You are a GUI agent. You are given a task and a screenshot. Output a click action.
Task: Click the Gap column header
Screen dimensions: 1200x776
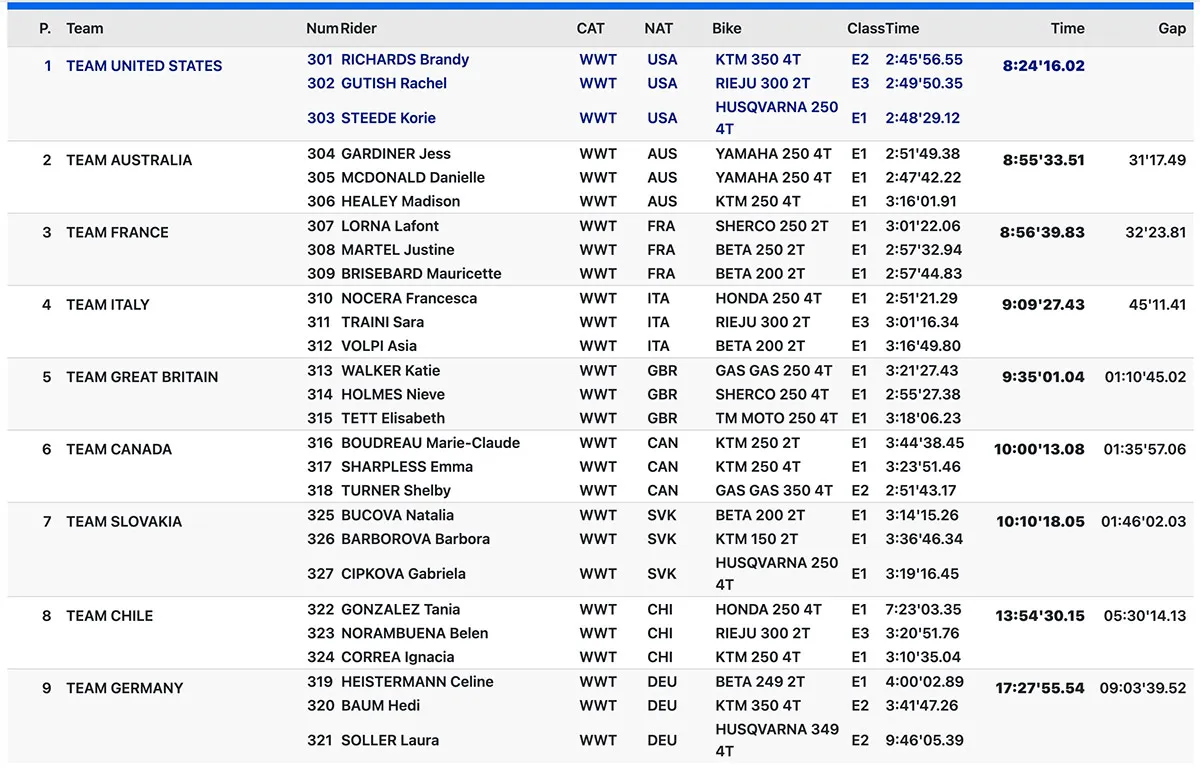pyautogui.click(x=1172, y=28)
